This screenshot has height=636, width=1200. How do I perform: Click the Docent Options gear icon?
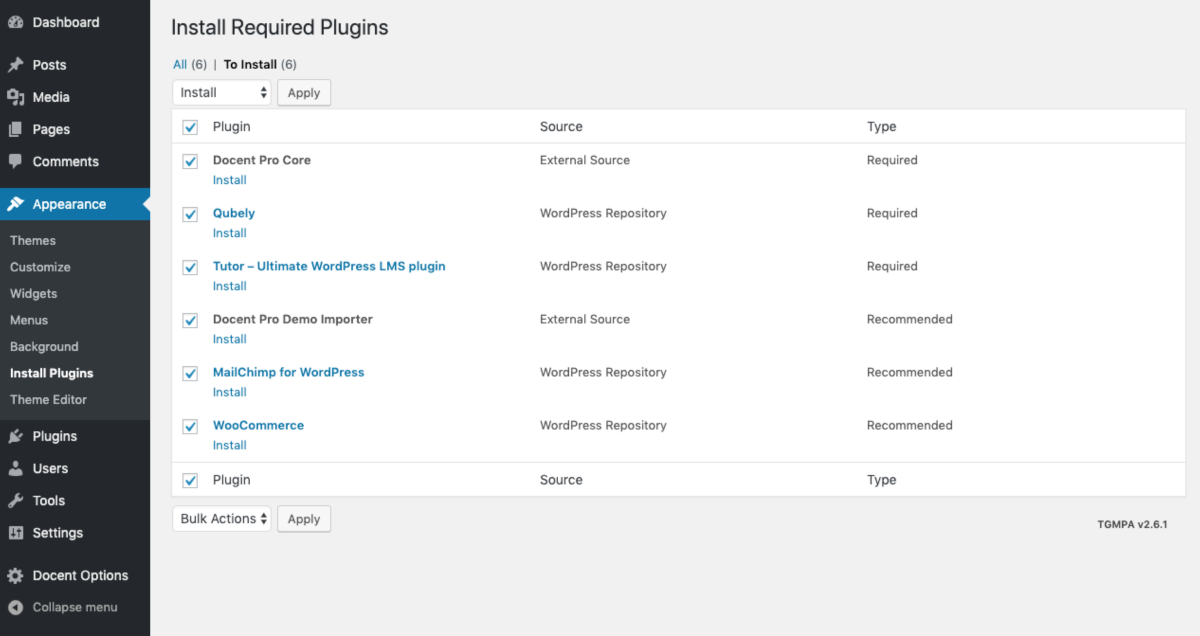click(x=16, y=575)
